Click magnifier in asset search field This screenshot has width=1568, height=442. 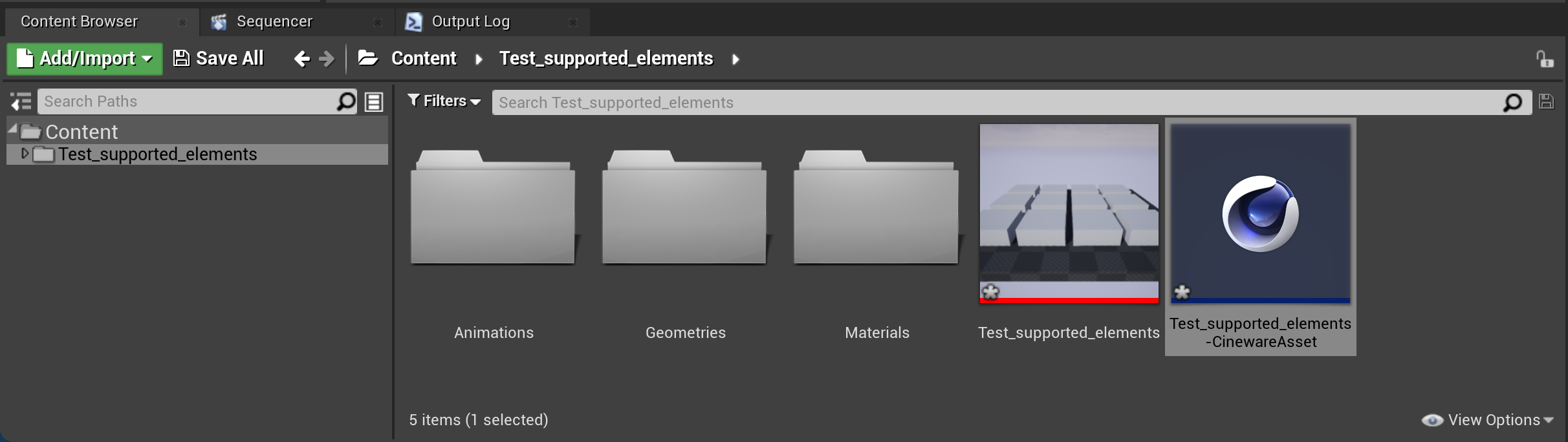point(1513,102)
